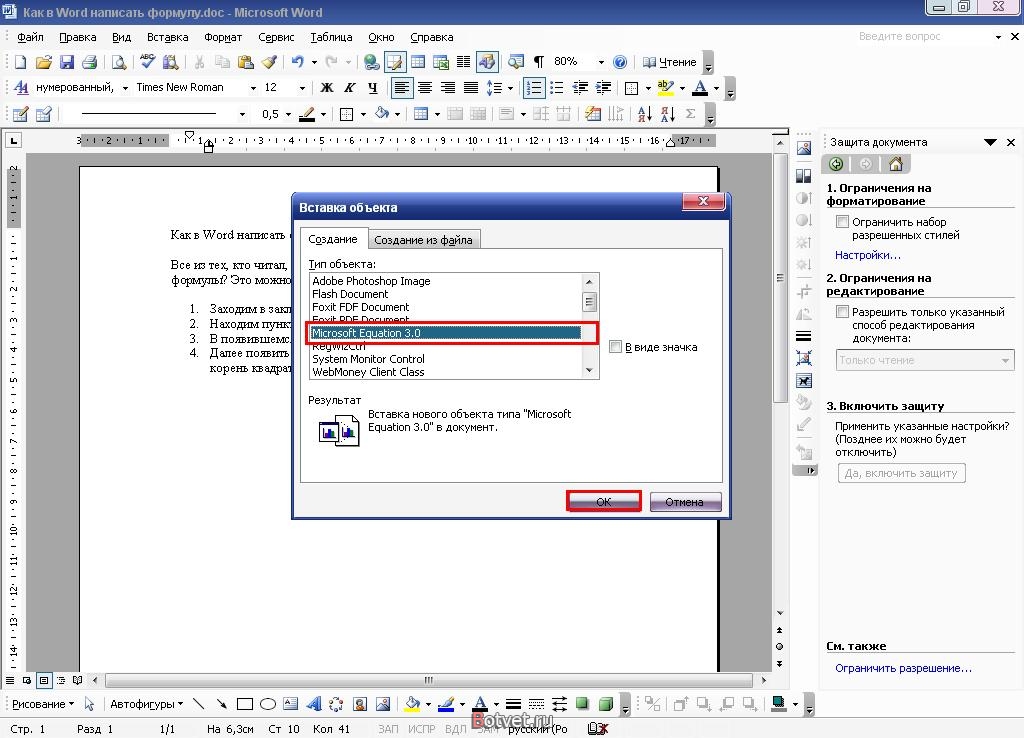The width and height of the screenshot is (1024, 738).
Task: Open the font size dropdown
Action: tap(302, 88)
